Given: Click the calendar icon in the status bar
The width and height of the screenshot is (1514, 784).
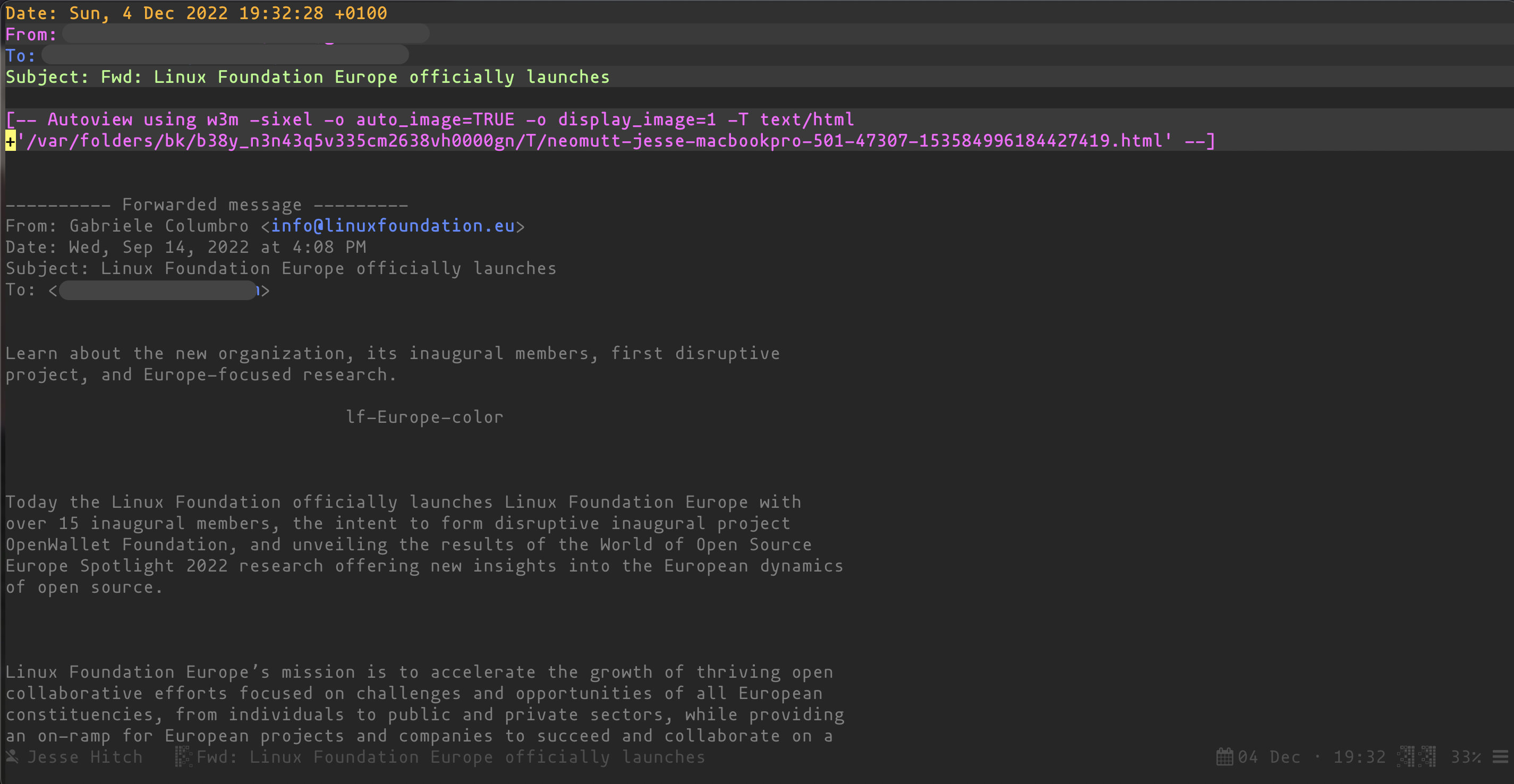Looking at the screenshot, I should tap(1225, 757).
